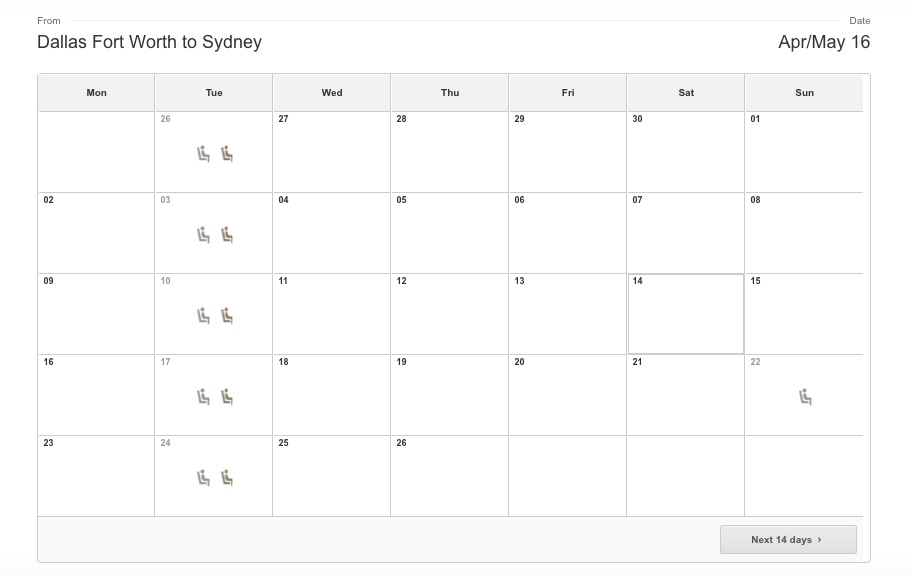Click the Wednesday 27 calendar cell
912x576 pixels.
coord(332,151)
